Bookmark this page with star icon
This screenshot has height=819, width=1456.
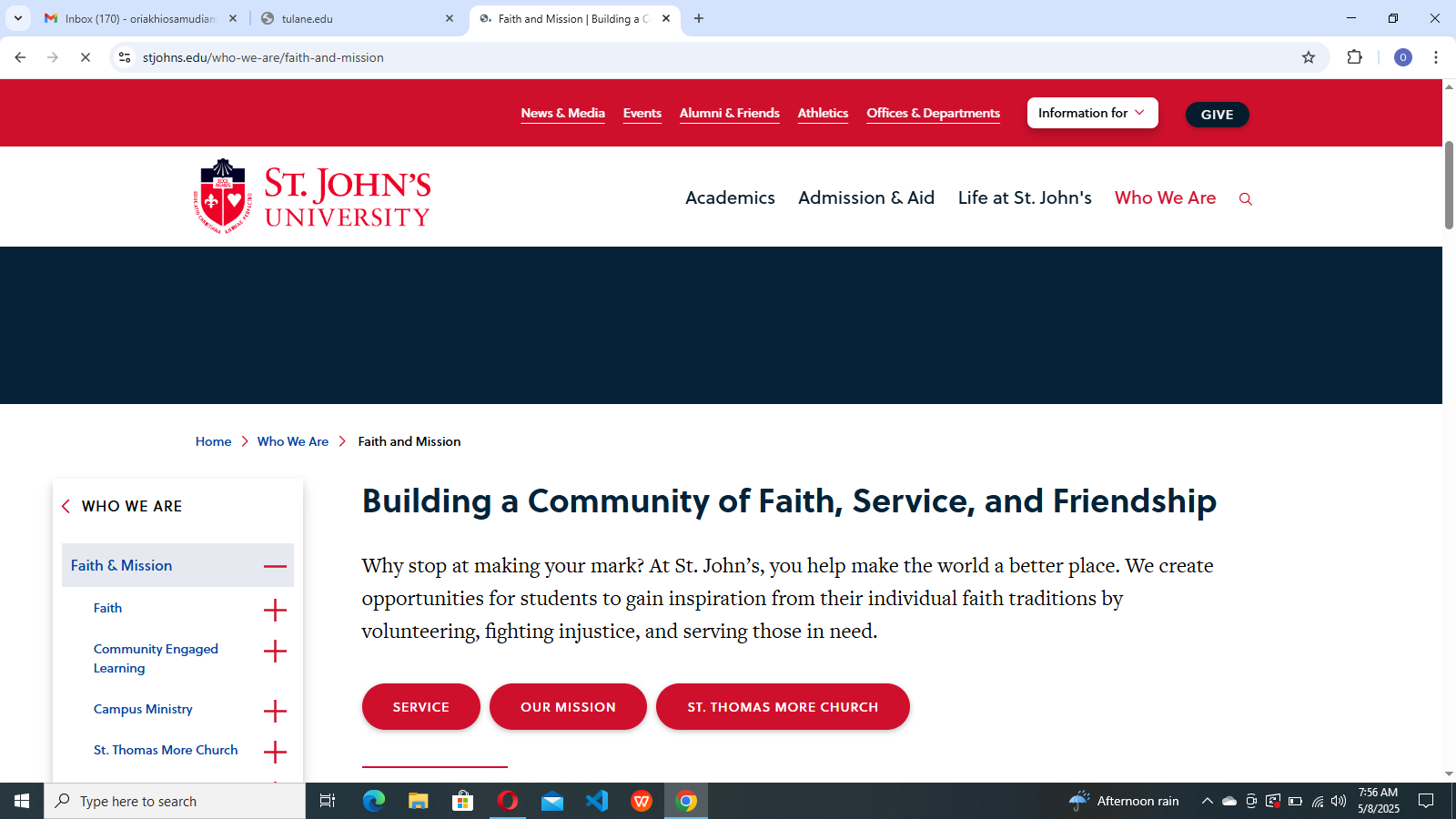click(1309, 57)
